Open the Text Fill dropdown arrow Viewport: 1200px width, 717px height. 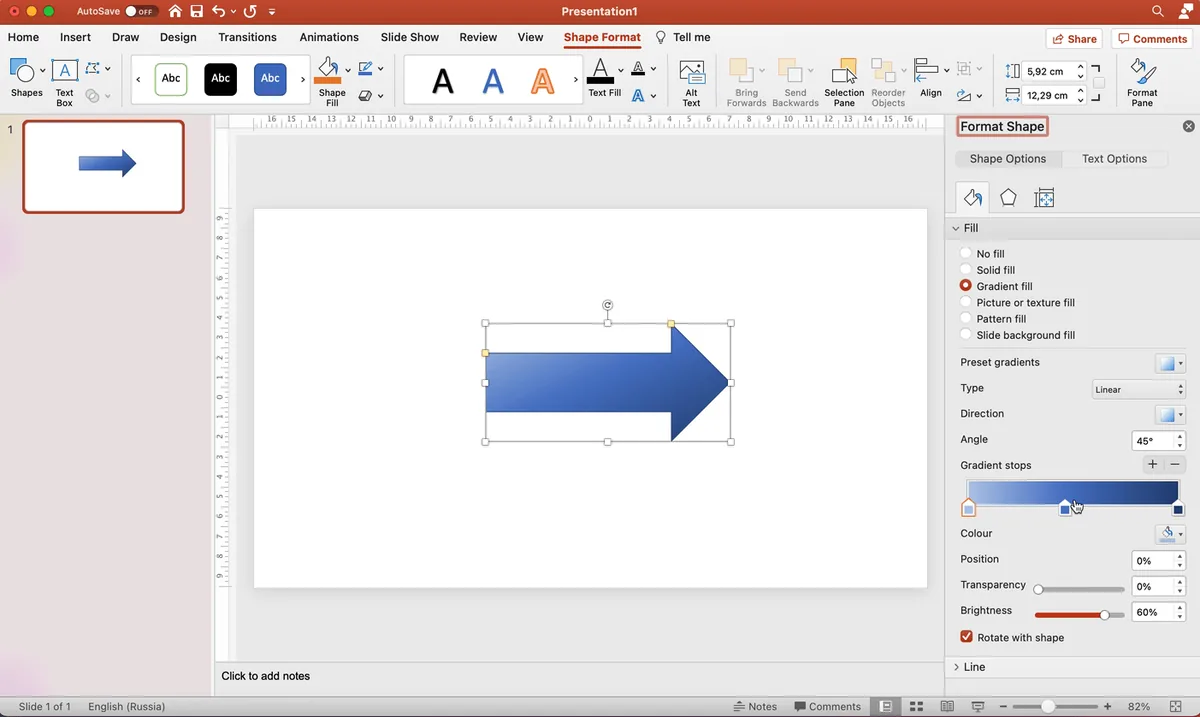[x=621, y=70]
